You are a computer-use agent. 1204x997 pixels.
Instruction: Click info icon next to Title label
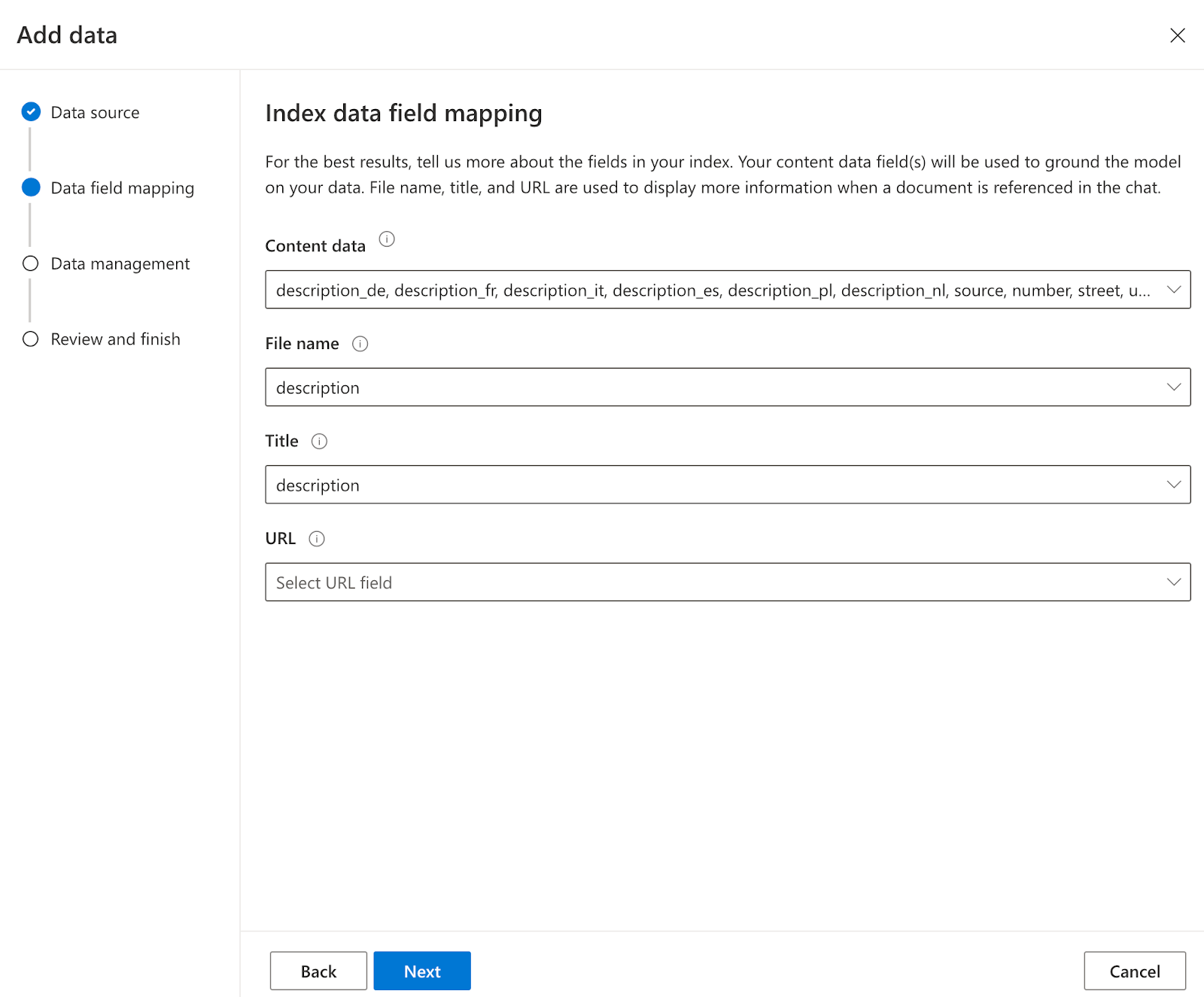pyautogui.click(x=319, y=442)
